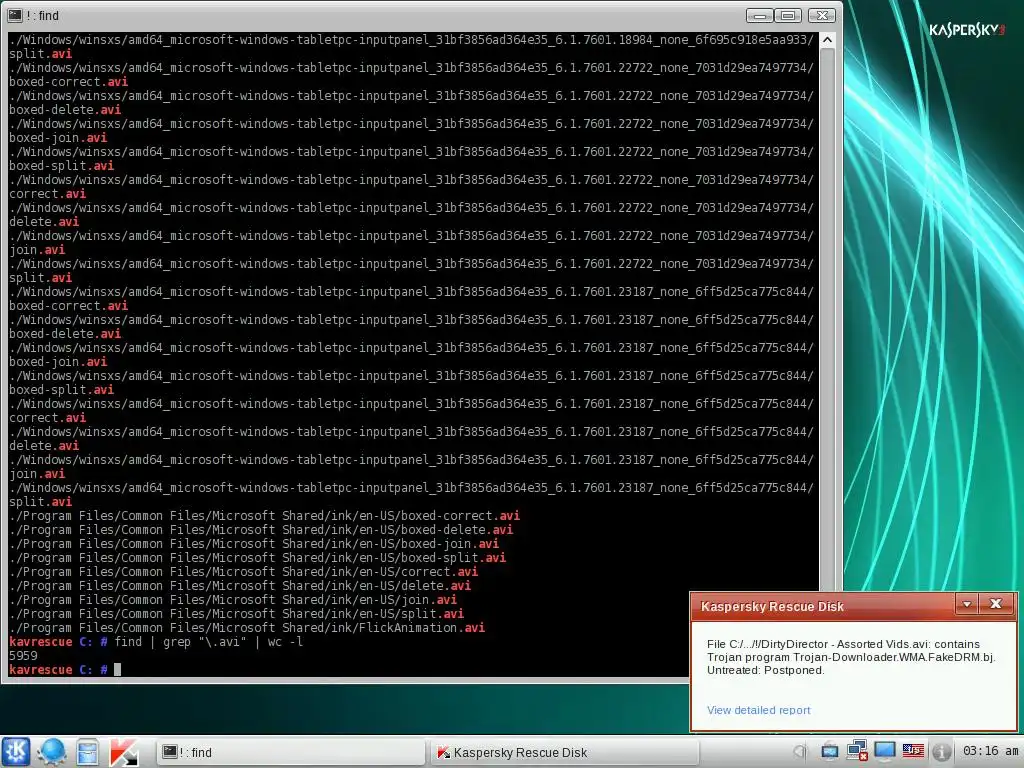Click the info tray icon
Screen dimensions: 1024x768
click(x=941, y=752)
